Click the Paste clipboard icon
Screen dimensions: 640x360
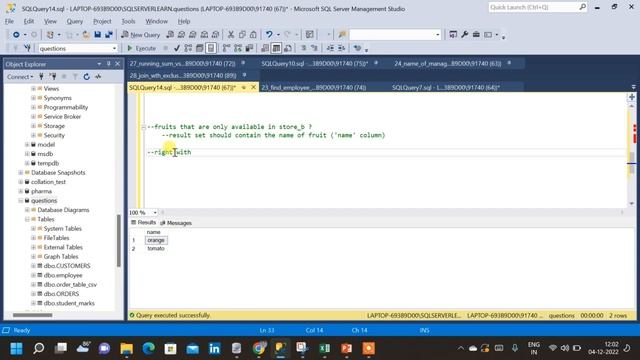253,35
